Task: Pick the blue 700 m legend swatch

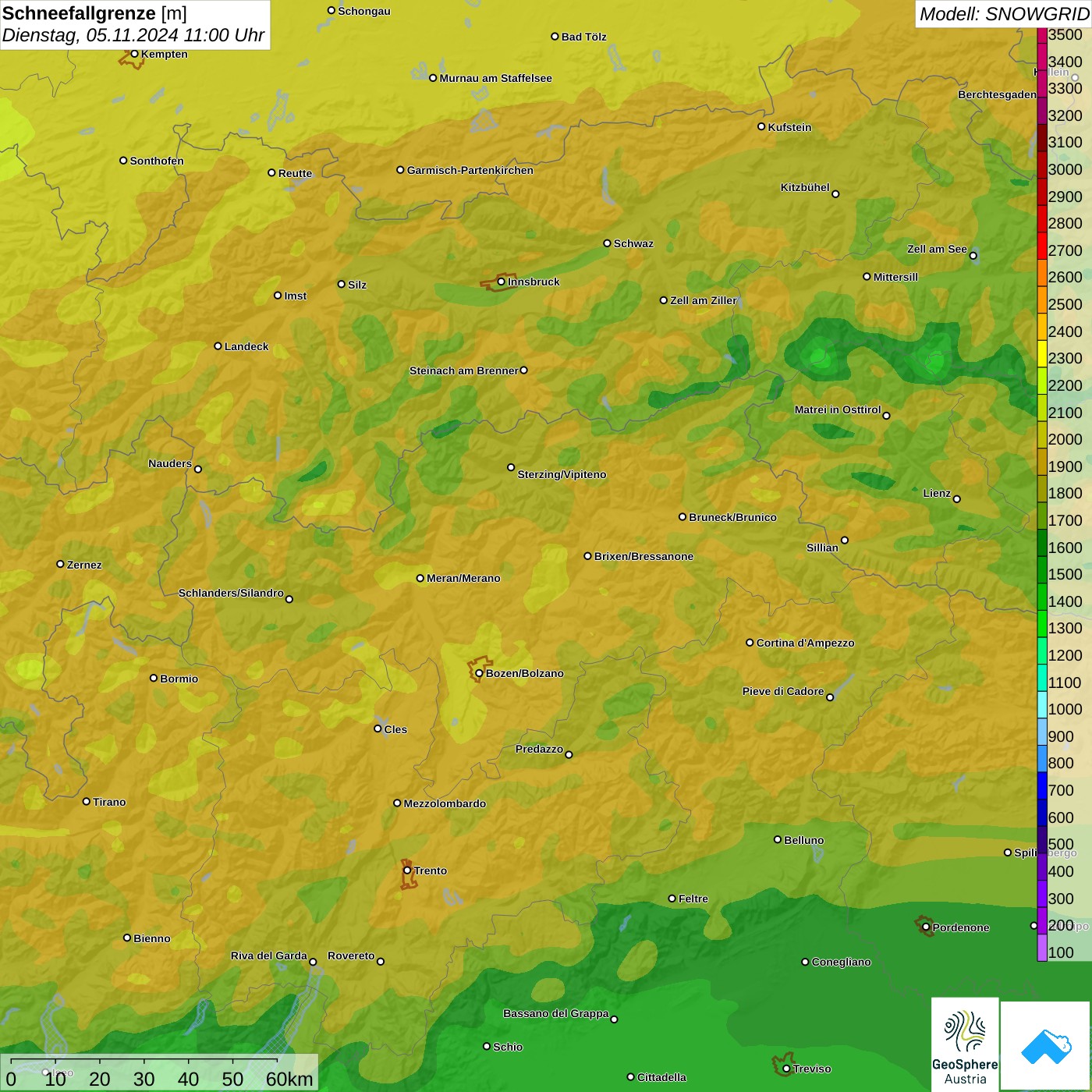Action: pyautogui.click(x=1042, y=785)
